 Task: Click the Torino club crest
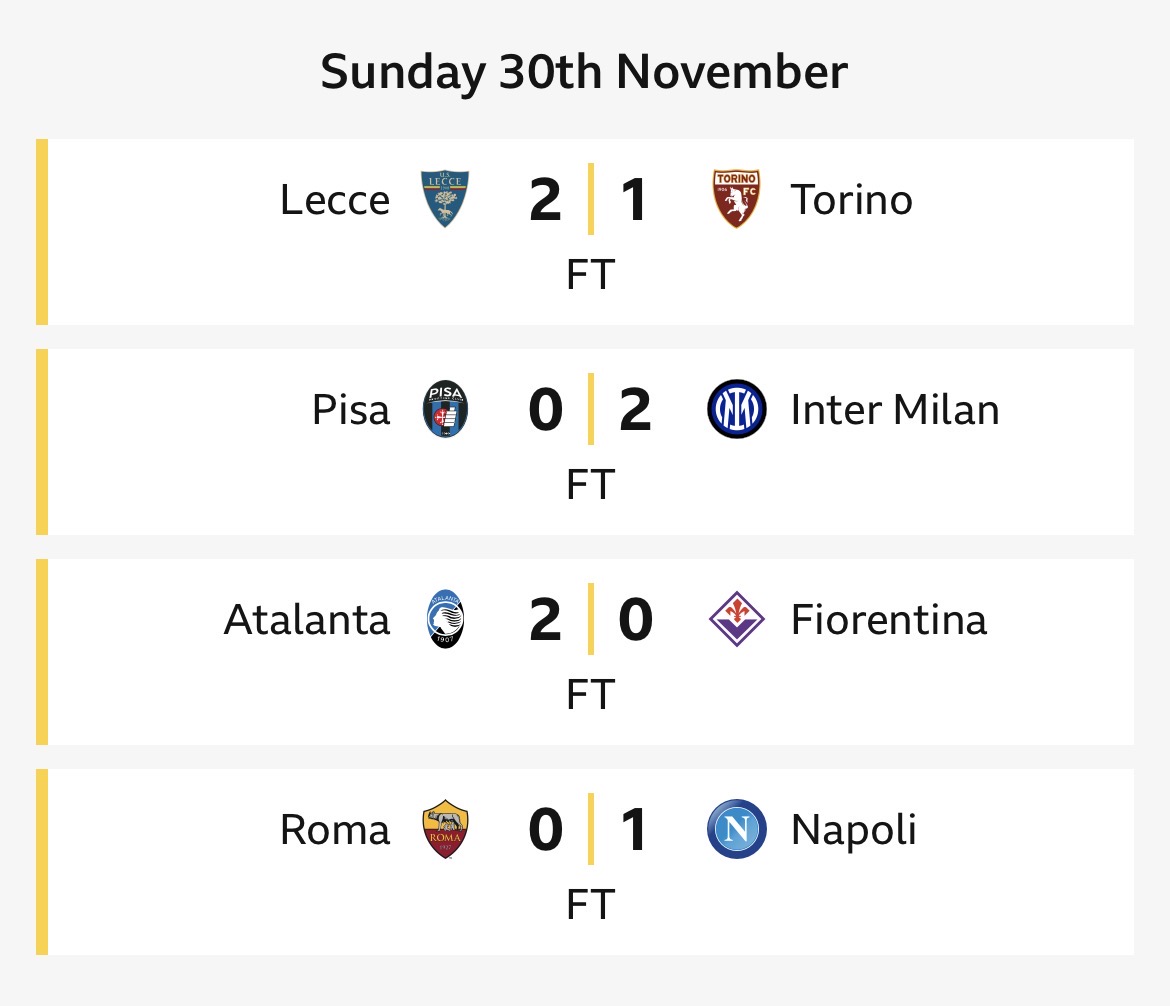[x=736, y=199]
